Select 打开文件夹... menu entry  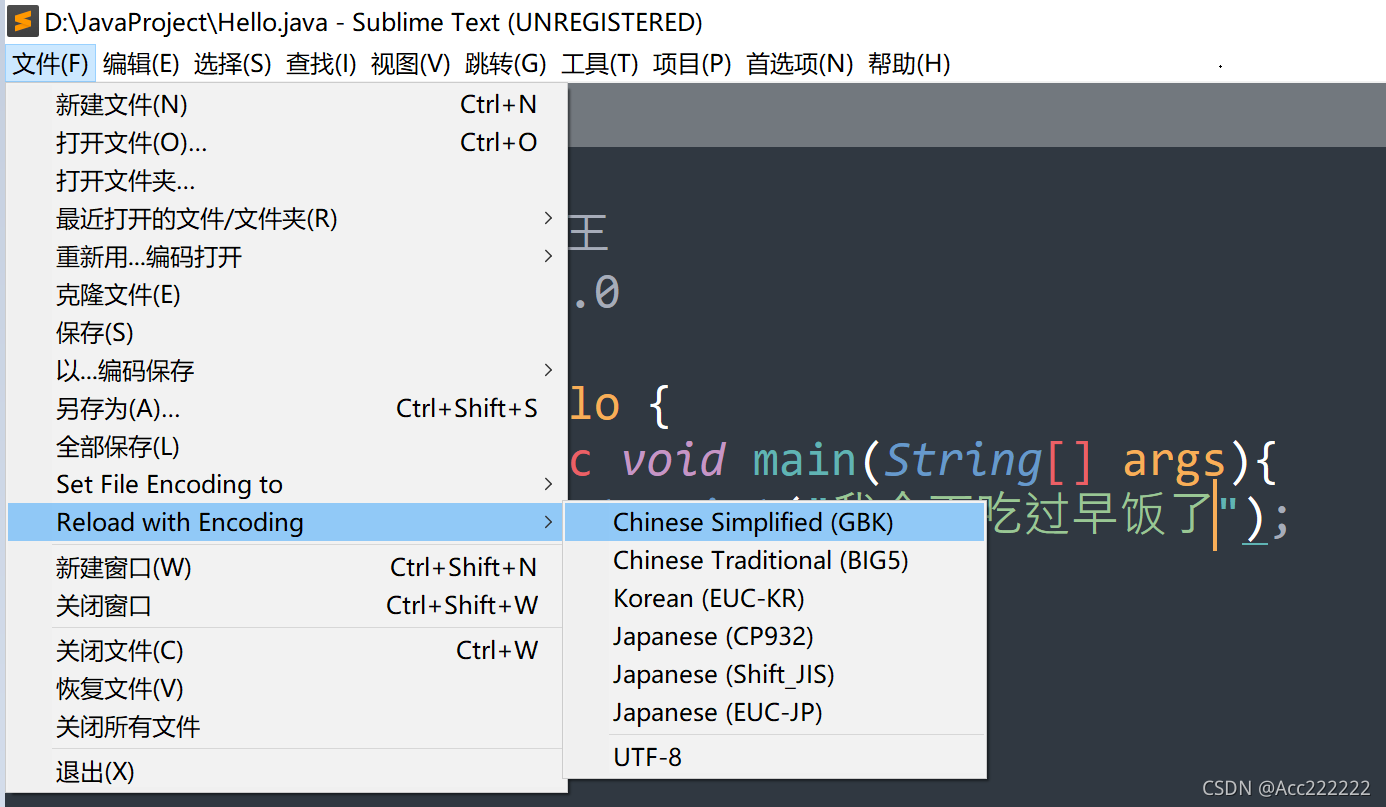point(286,181)
